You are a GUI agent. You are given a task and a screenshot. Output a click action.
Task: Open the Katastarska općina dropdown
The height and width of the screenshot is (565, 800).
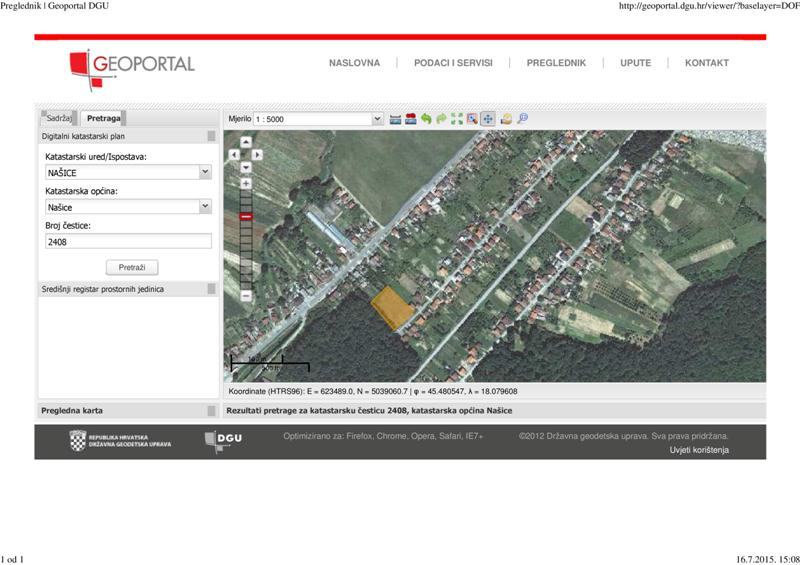coord(205,206)
